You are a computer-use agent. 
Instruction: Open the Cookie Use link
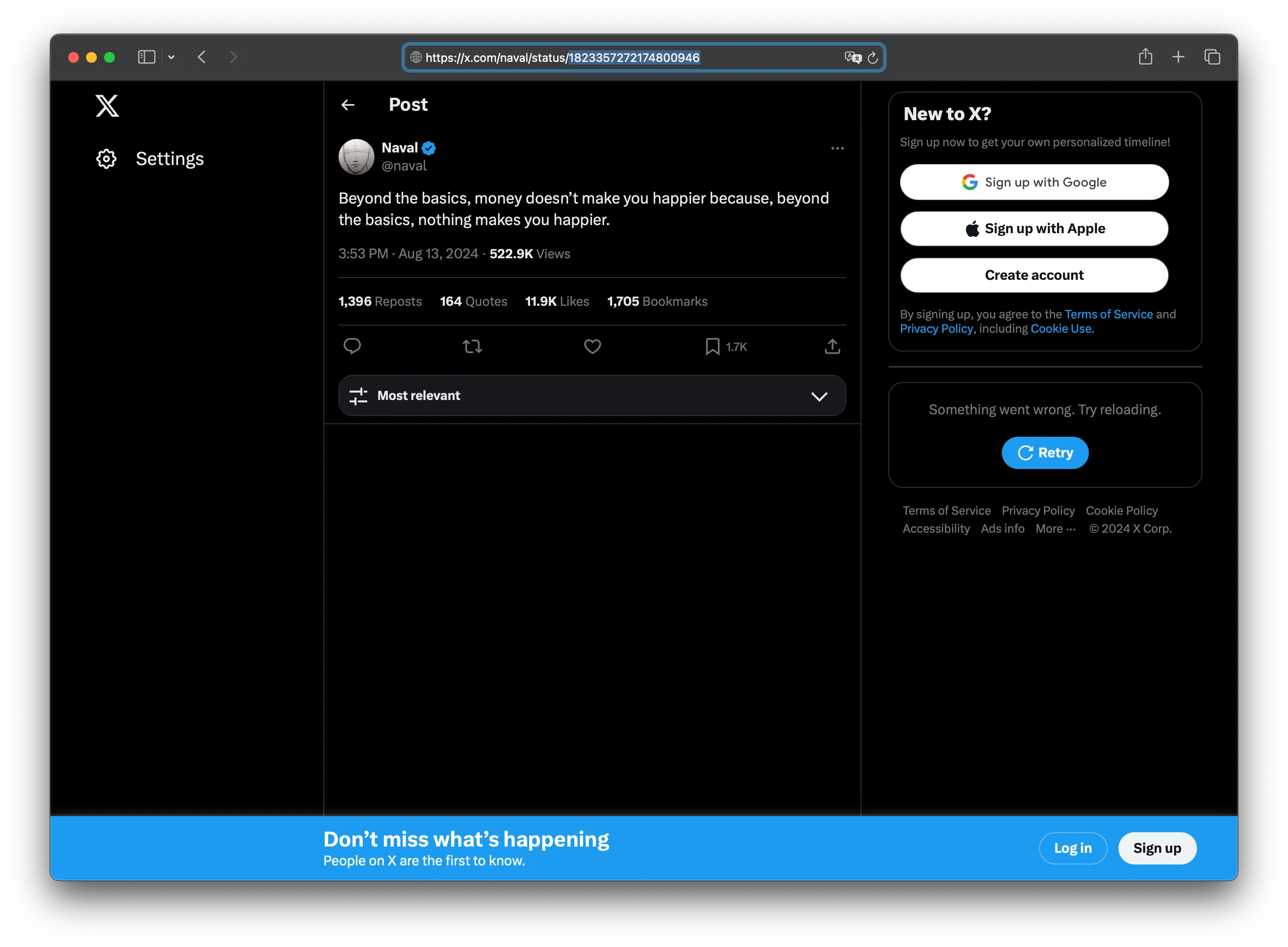coord(1062,329)
